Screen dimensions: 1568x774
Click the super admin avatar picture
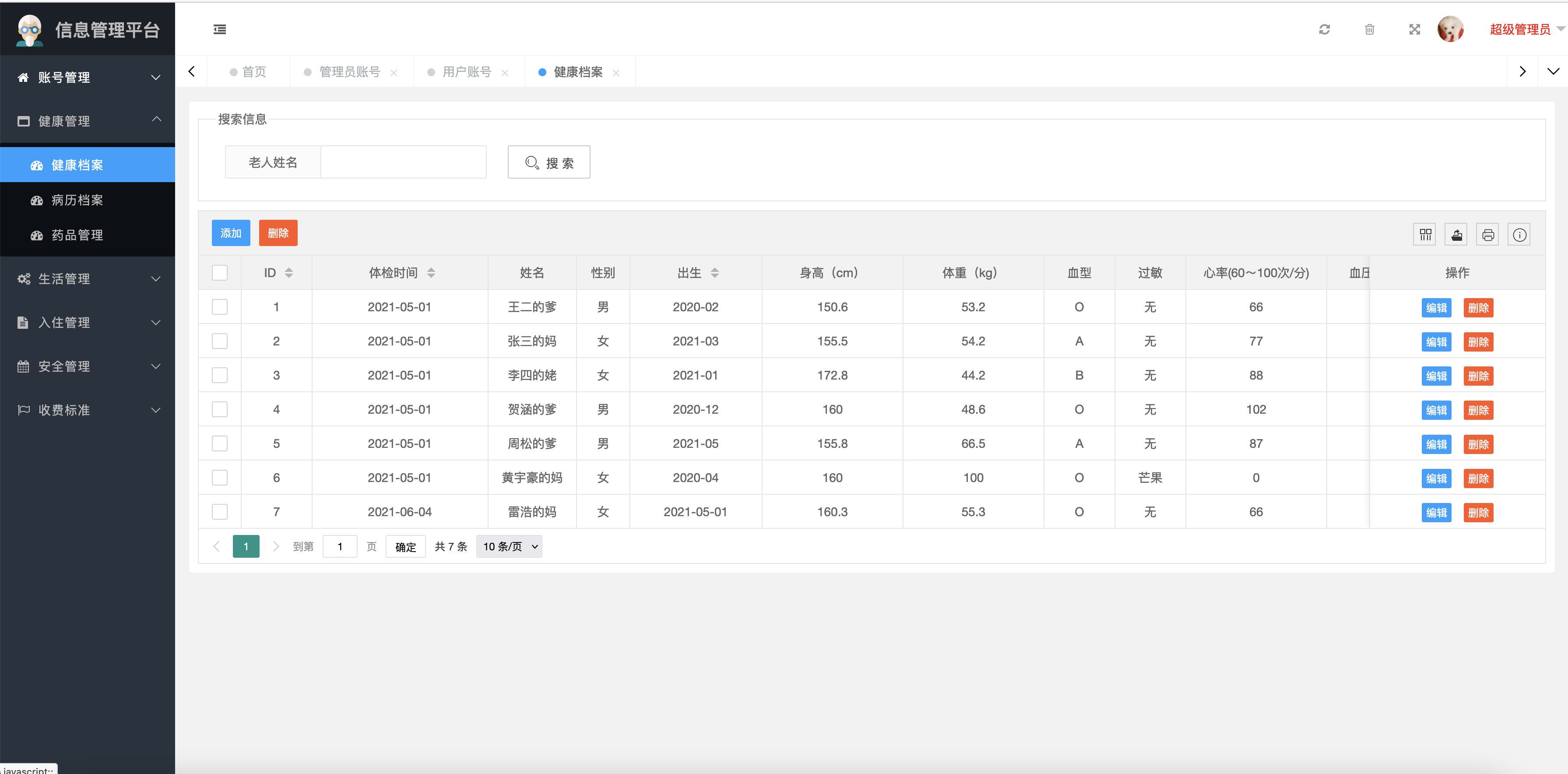pos(1451,29)
